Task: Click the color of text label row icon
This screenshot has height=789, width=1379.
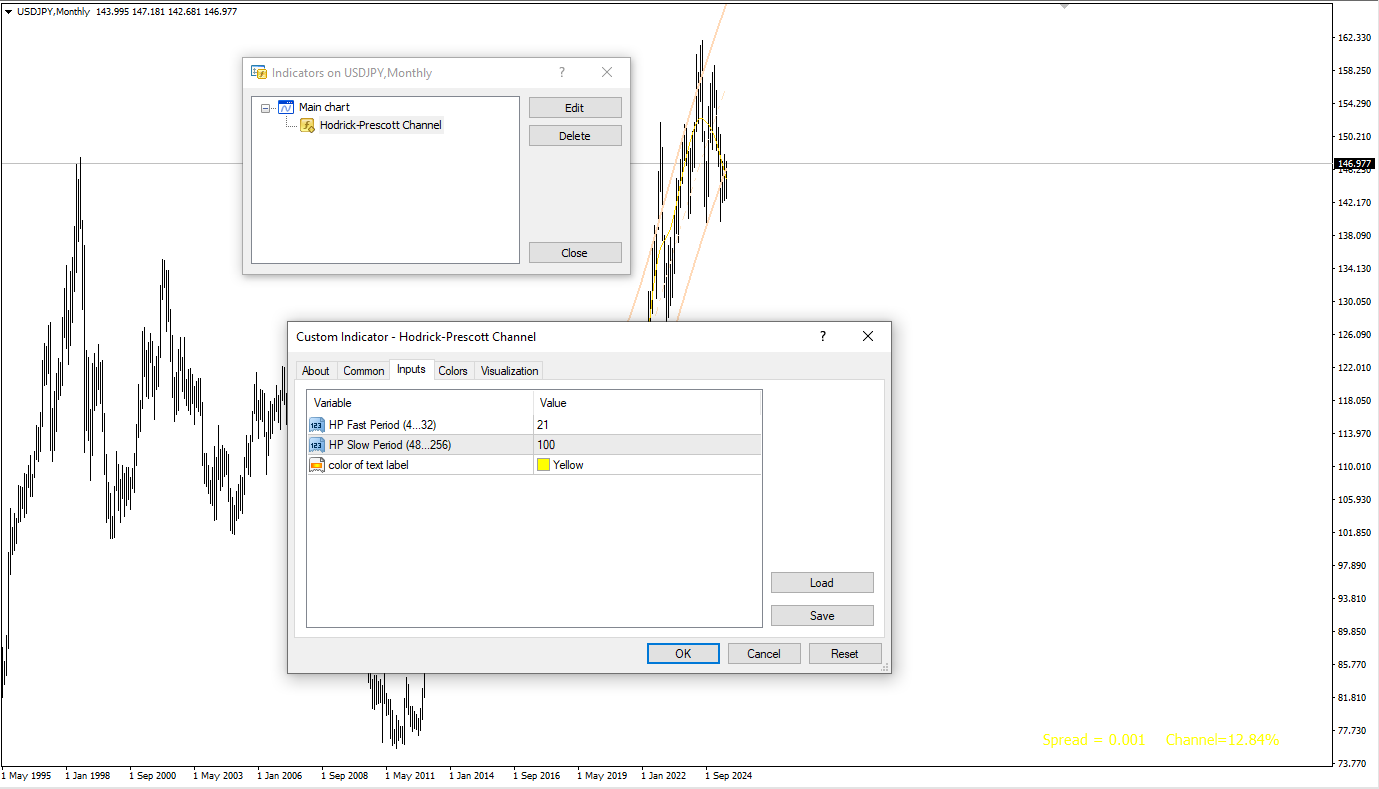Action: (317, 465)
